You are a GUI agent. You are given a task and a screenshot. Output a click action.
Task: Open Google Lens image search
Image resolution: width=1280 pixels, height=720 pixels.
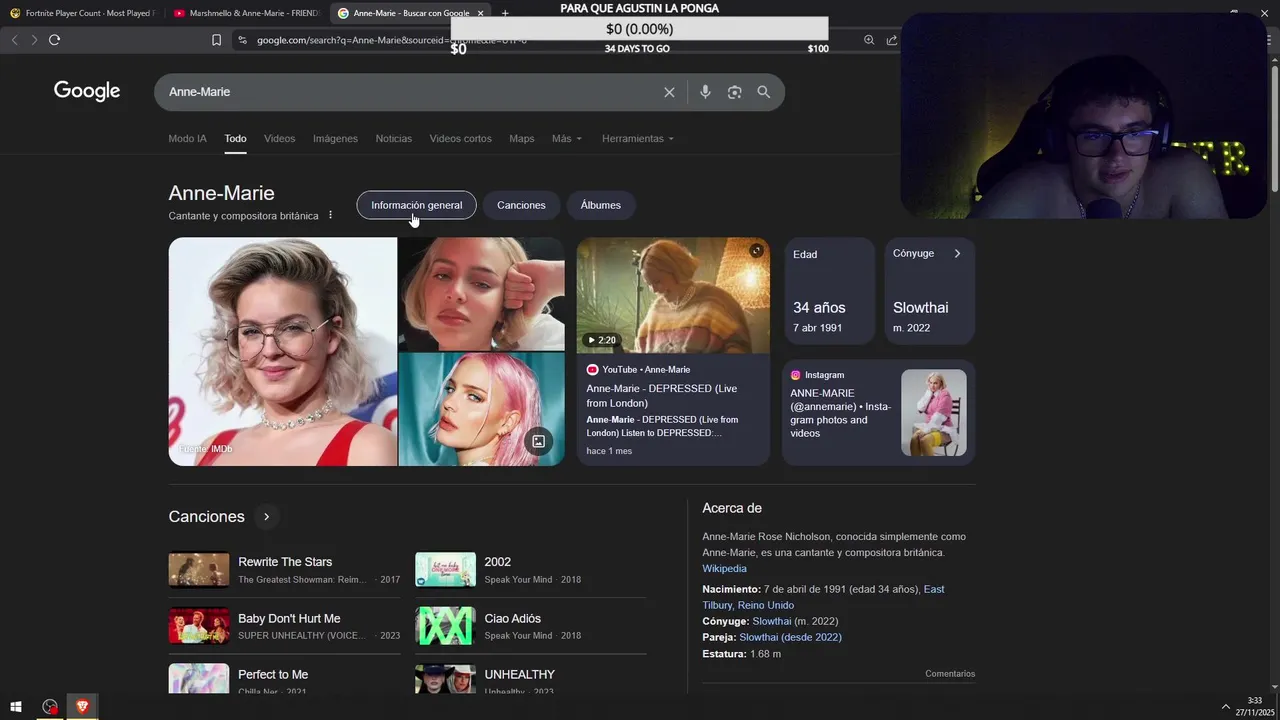[x=734, y=92]
